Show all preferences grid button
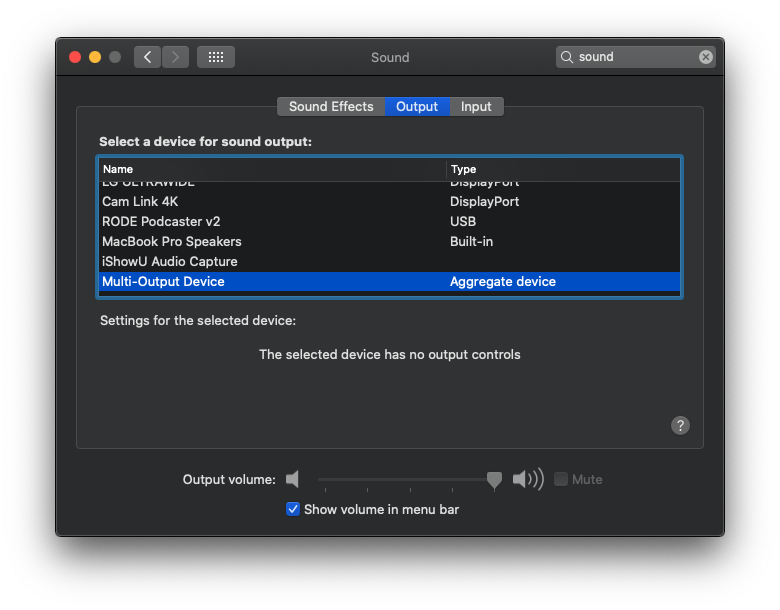 click(215, 57)
